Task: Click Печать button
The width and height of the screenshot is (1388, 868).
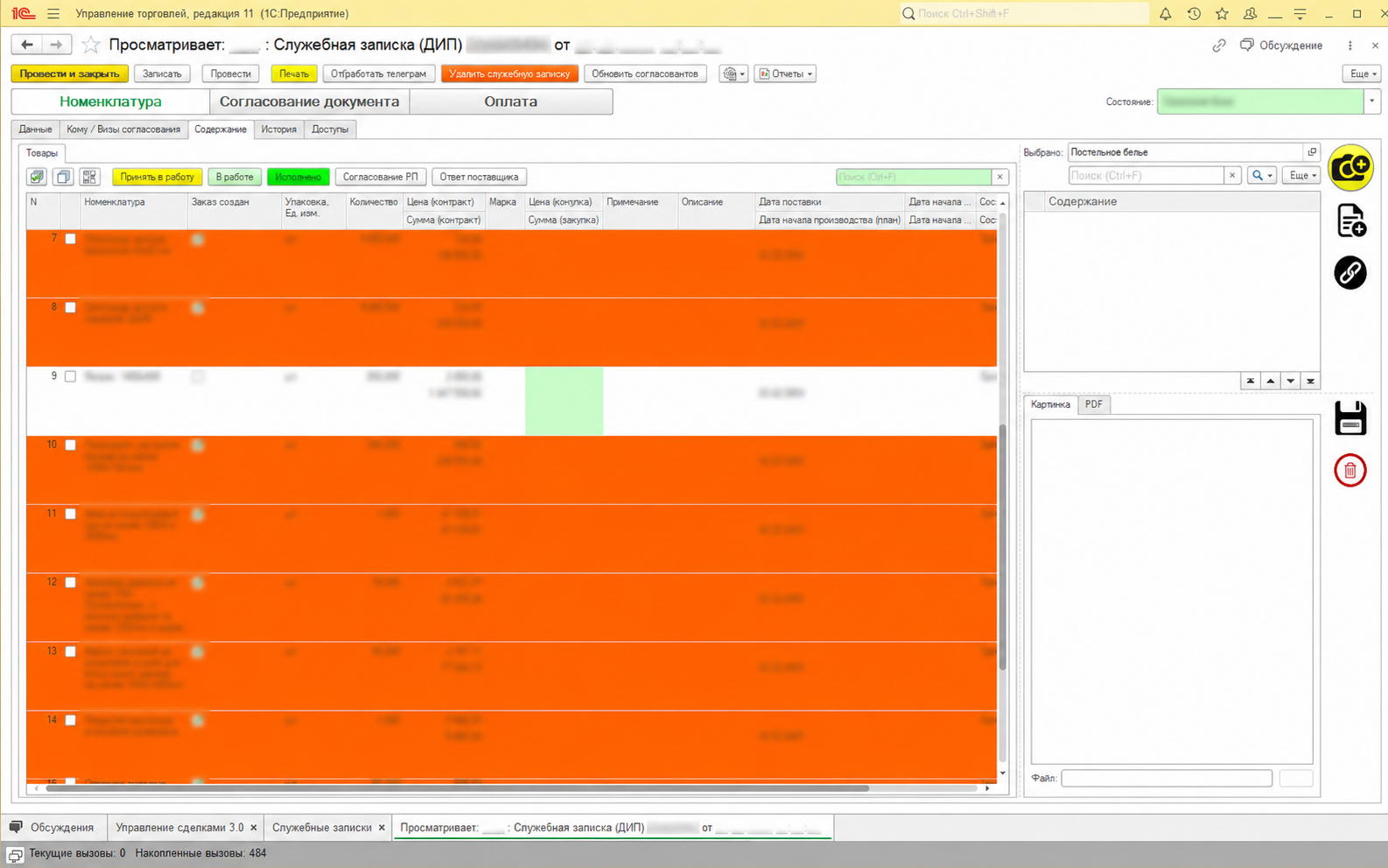Action: (x=294, y=73)
